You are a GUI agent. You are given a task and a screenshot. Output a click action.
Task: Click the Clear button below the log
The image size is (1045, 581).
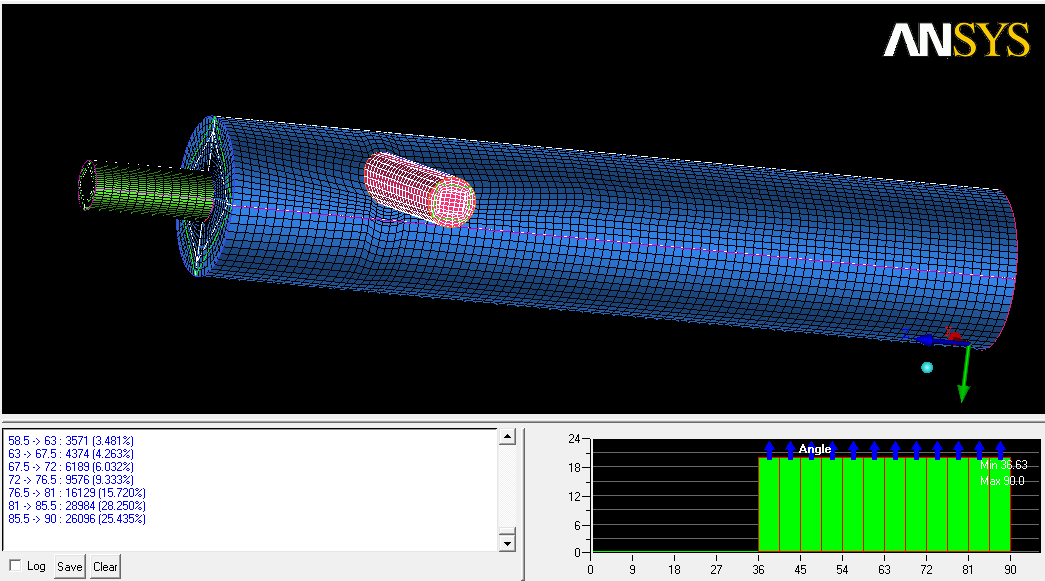click(x=105, y=566)
